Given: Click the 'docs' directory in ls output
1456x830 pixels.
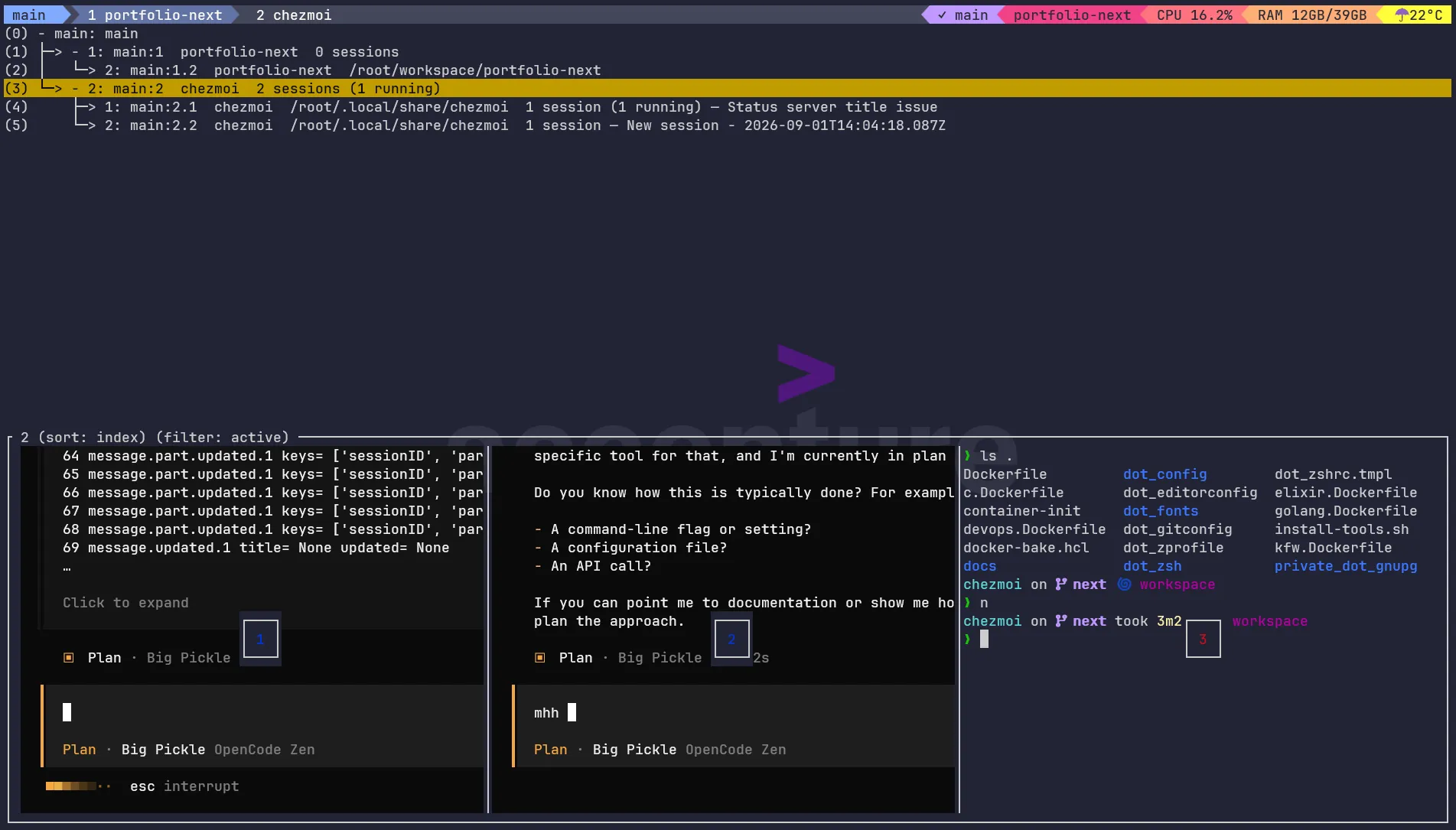Looking at the screenshot, I should [x=979, y=566].
